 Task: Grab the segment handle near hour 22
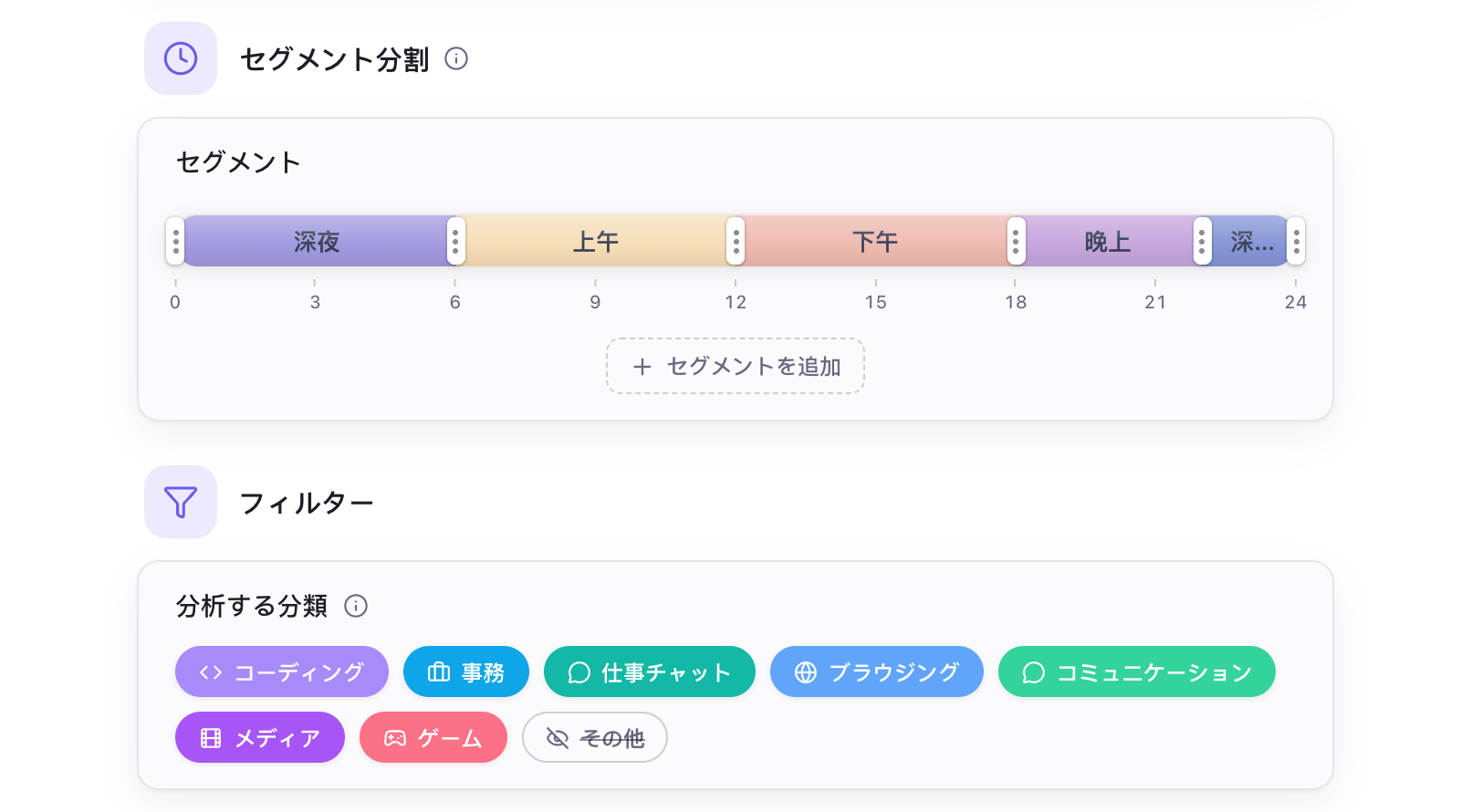point(1203,241)
